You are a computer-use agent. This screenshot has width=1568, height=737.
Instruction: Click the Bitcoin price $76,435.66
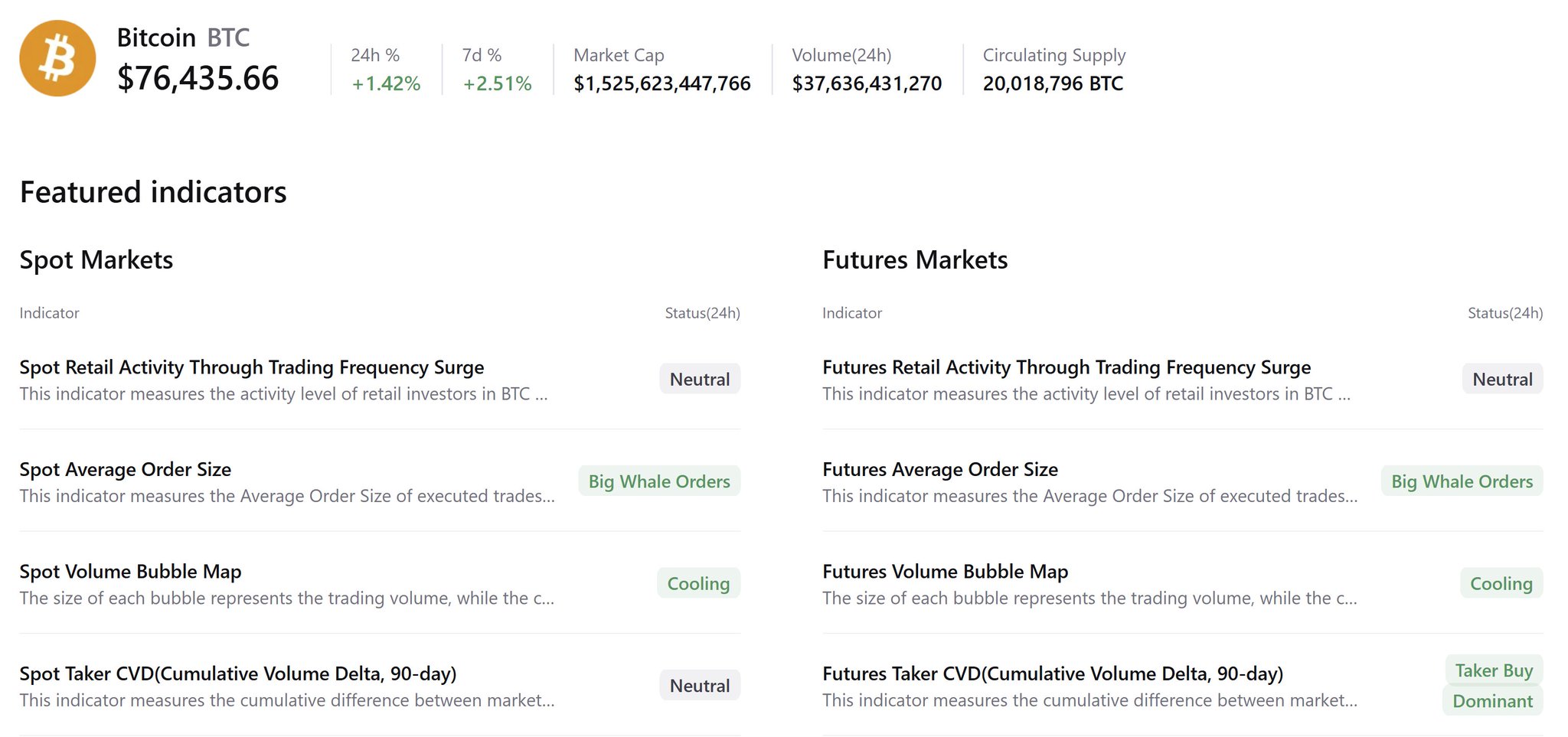[198, 78]
